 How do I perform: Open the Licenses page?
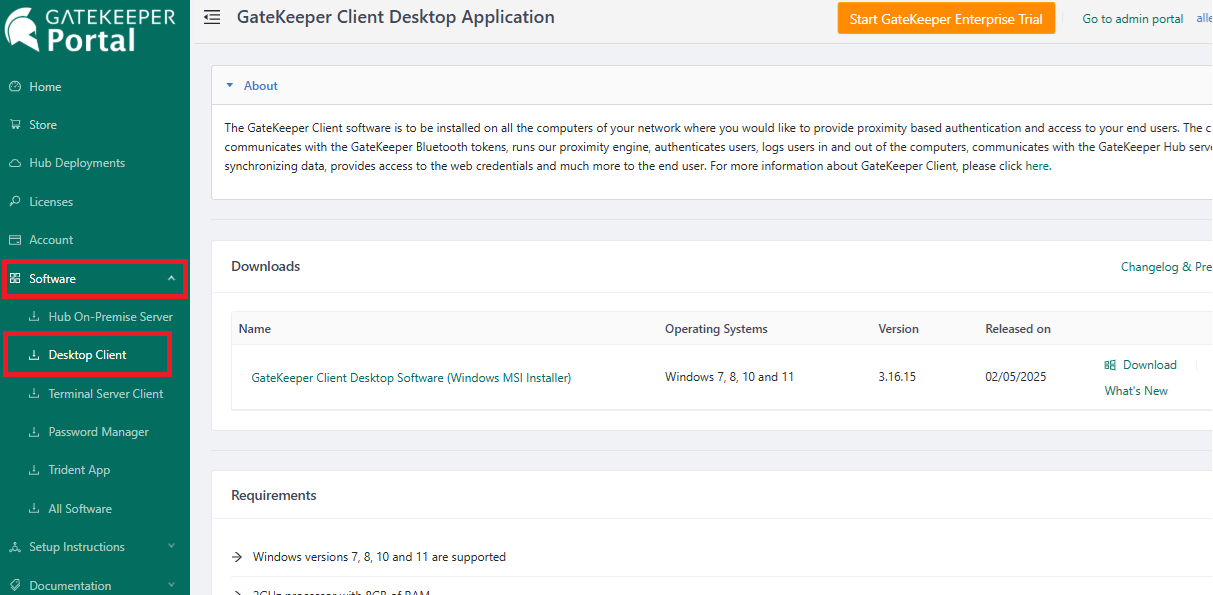[51, 202]
